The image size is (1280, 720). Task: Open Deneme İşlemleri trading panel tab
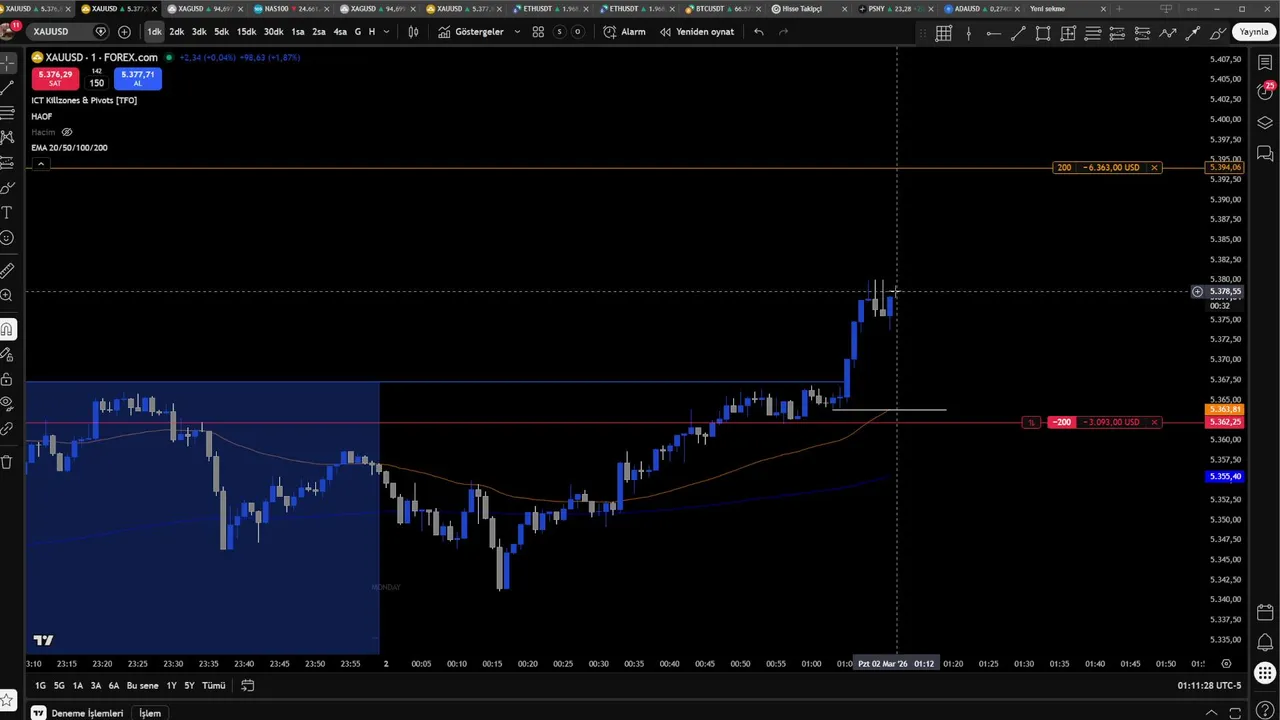tap(79, 713)
